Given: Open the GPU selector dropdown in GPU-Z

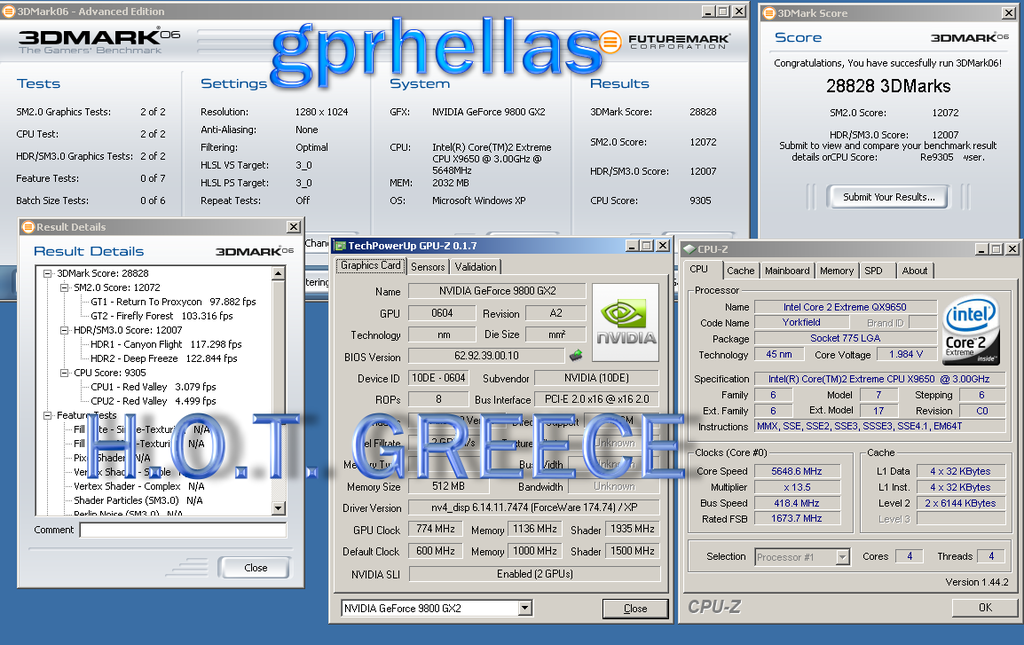Looking at the screenshot, I should point(525,608).
